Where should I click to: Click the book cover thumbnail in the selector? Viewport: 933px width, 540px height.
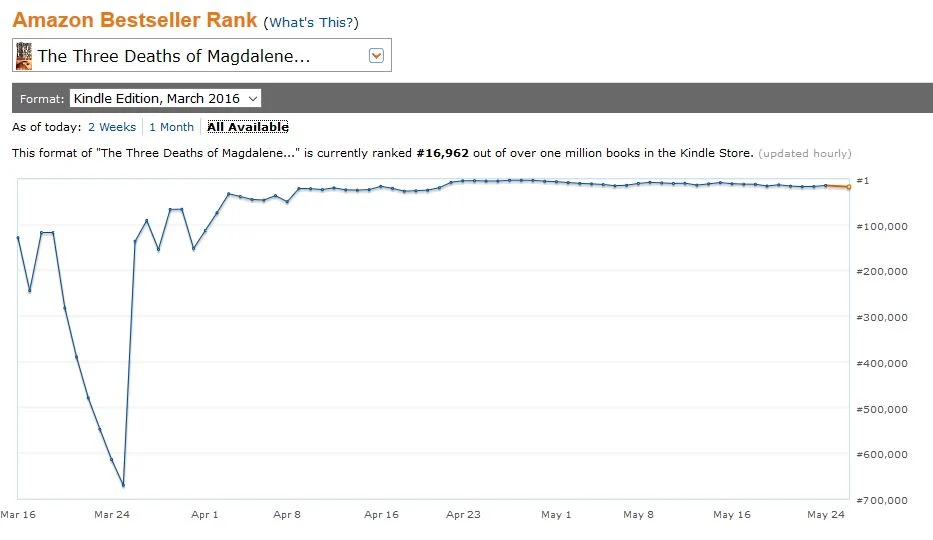click(x=24, y=56)
